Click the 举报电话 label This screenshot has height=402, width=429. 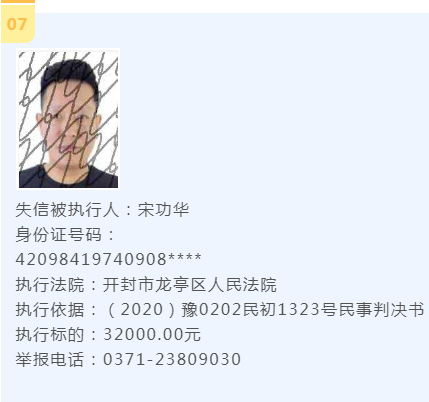click(50, 359)
